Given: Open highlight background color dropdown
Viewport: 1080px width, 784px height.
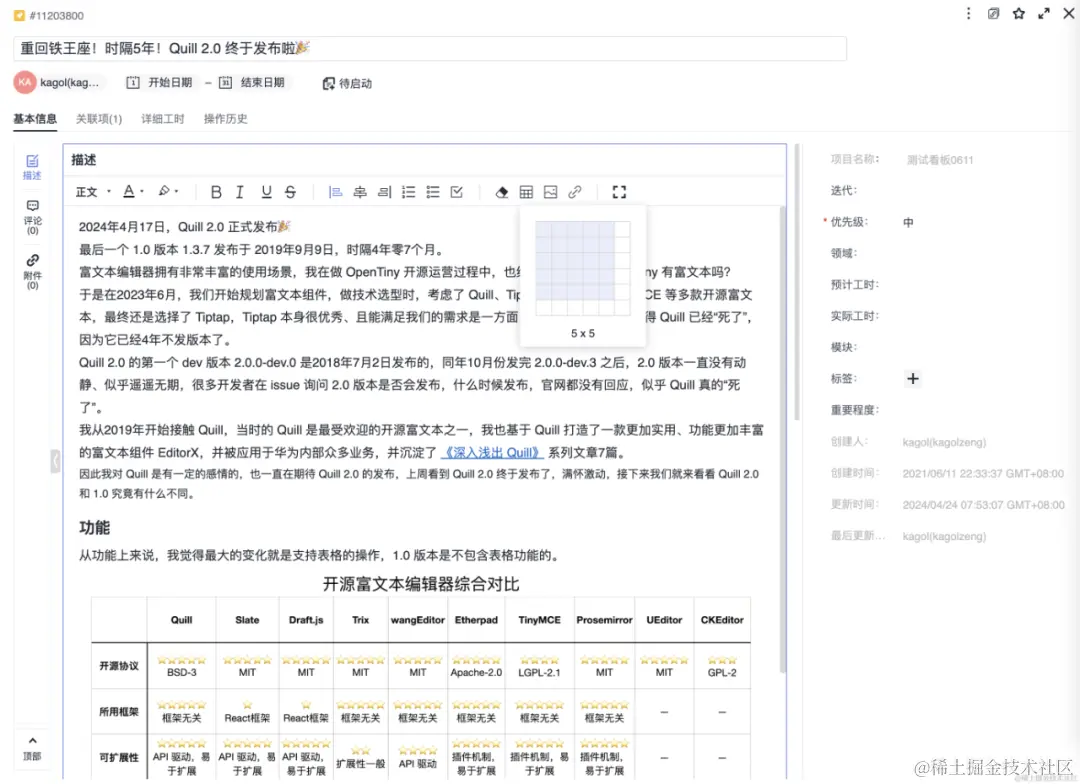Looking at the screenshot, I should point(168,192).
